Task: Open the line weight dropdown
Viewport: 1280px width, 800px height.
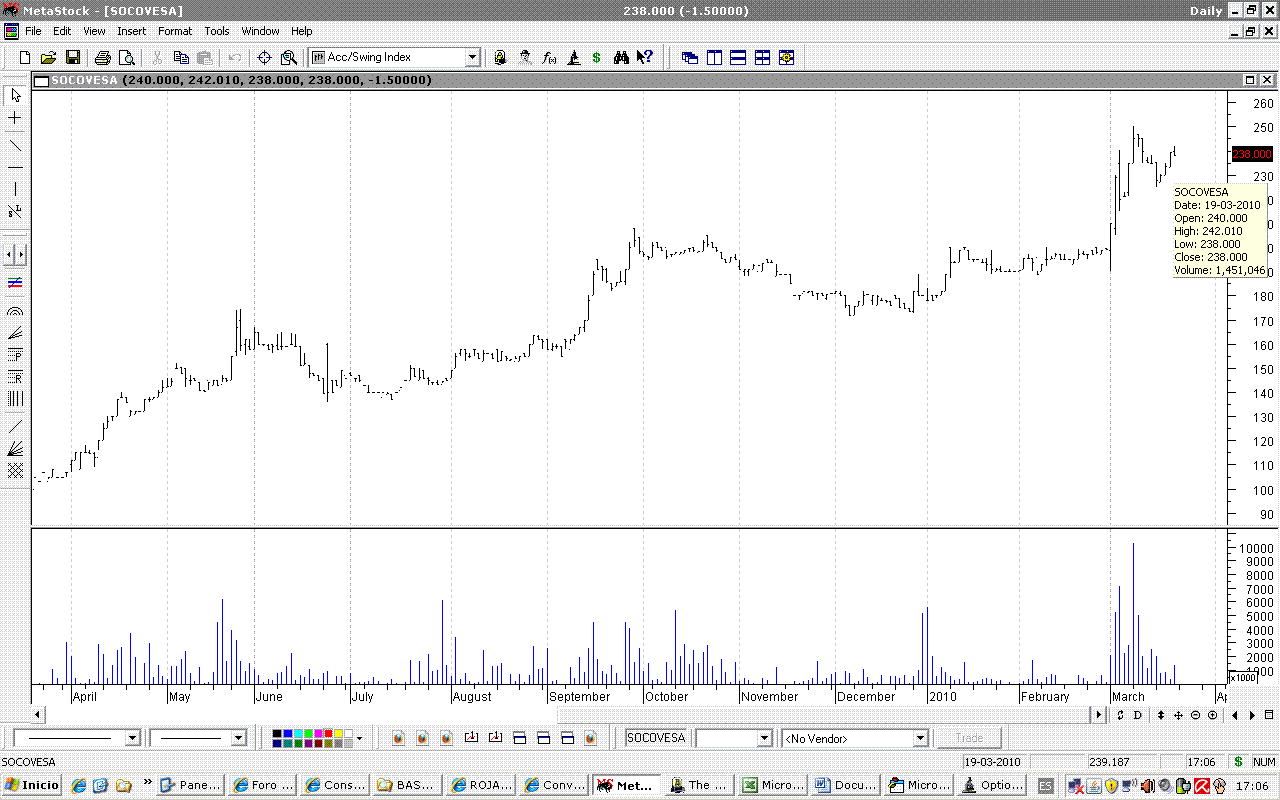Action: pyautogui.click(x=238, y=738)
